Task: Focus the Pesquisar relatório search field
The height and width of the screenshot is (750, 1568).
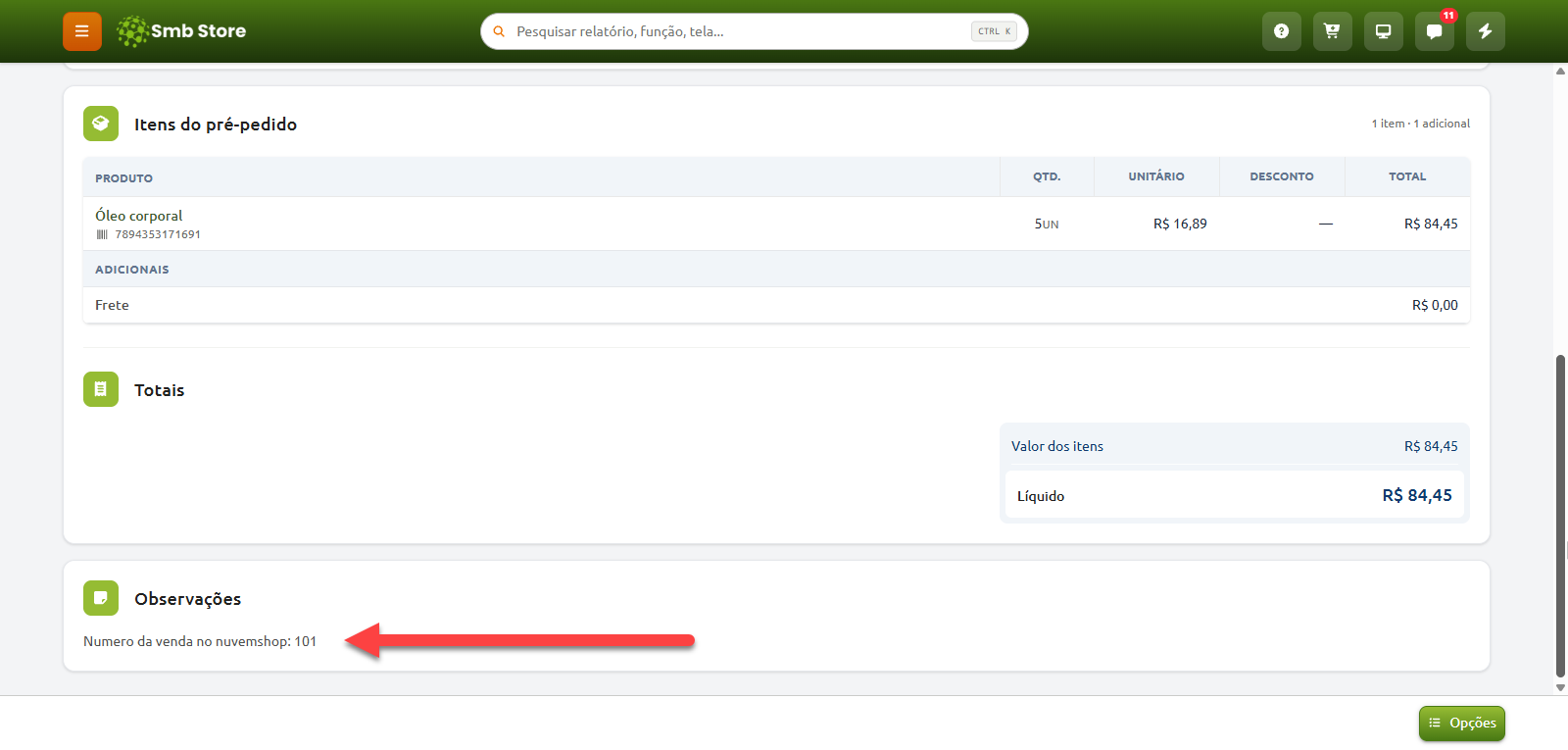Action: [x=754, y=31]
